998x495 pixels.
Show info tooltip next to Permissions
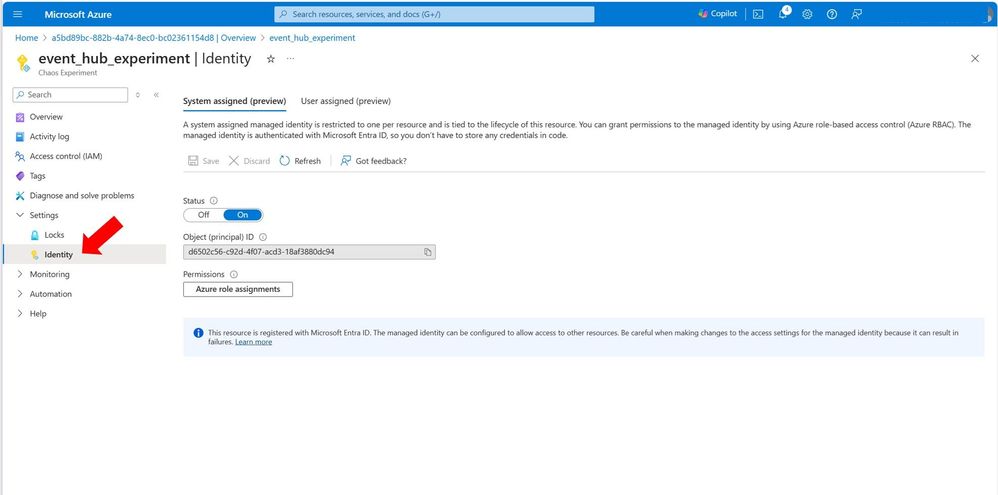[234, 274]
